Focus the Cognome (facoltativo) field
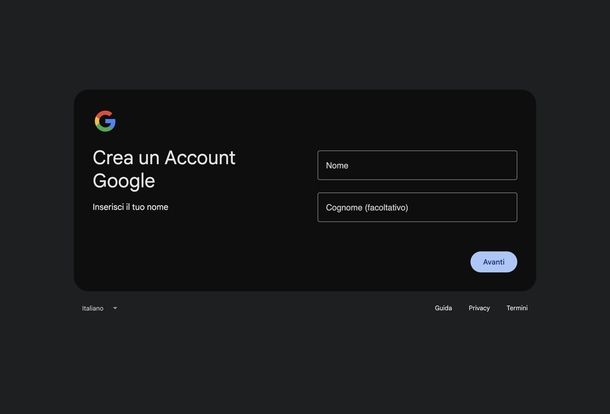The width and height of the screenshot is (610, 414). 417,207
